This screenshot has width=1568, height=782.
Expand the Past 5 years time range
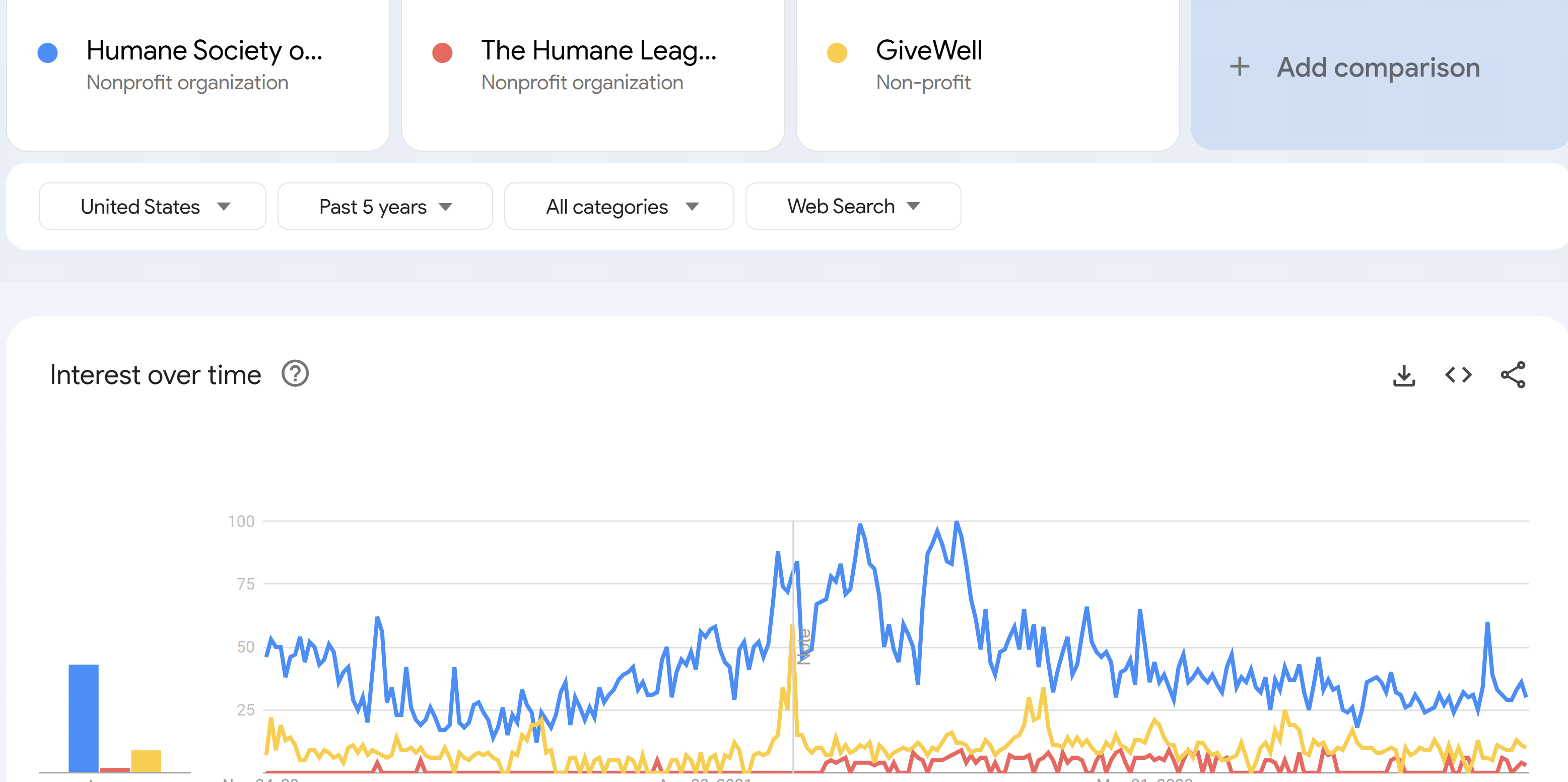click(385, 207)
